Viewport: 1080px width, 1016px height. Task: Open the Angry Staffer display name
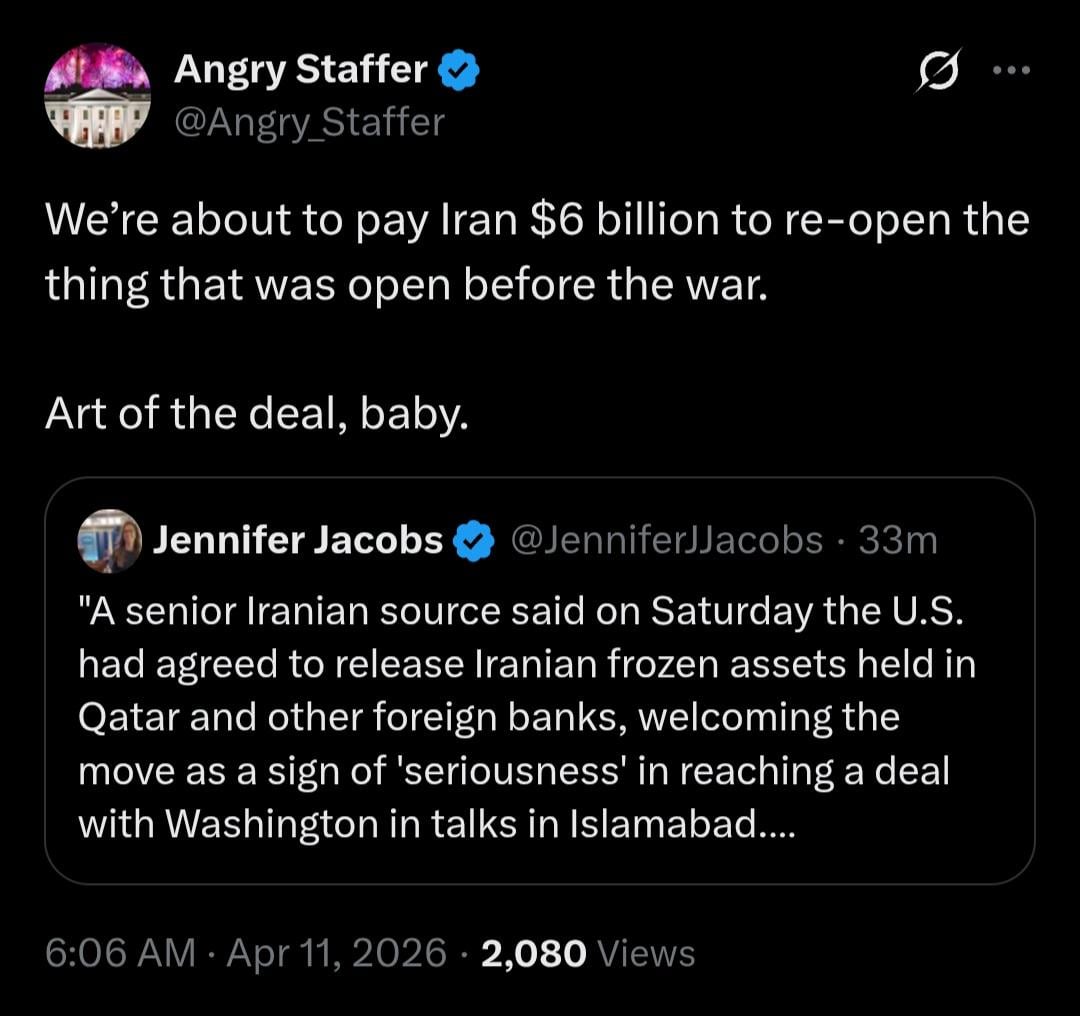coord(301,70)
